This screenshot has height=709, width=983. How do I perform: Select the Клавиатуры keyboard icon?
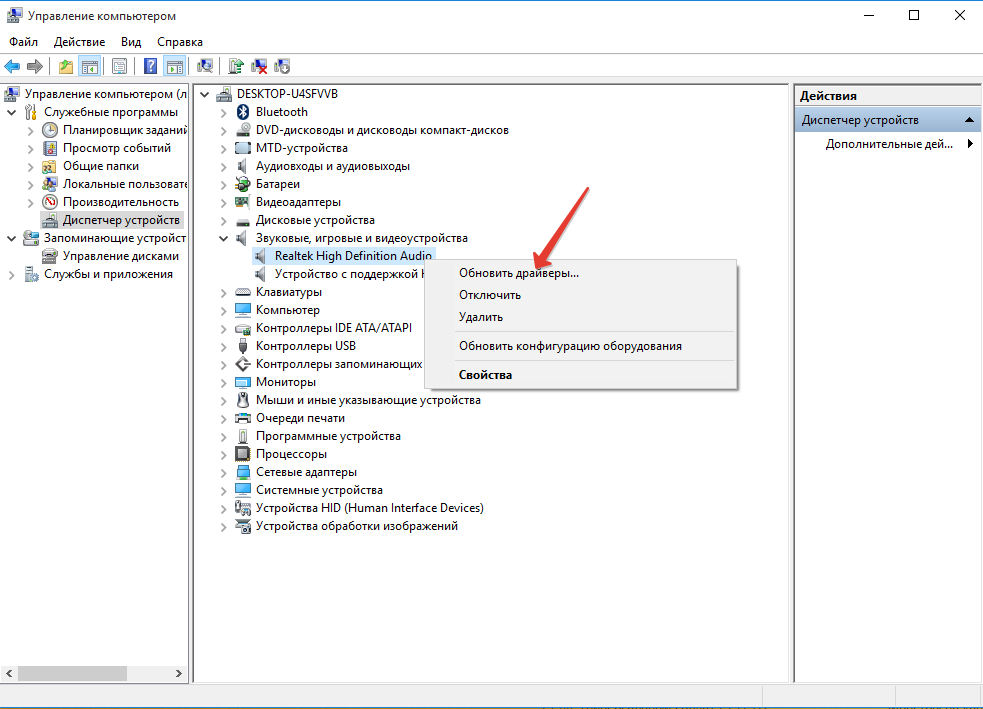click(243, 292)
